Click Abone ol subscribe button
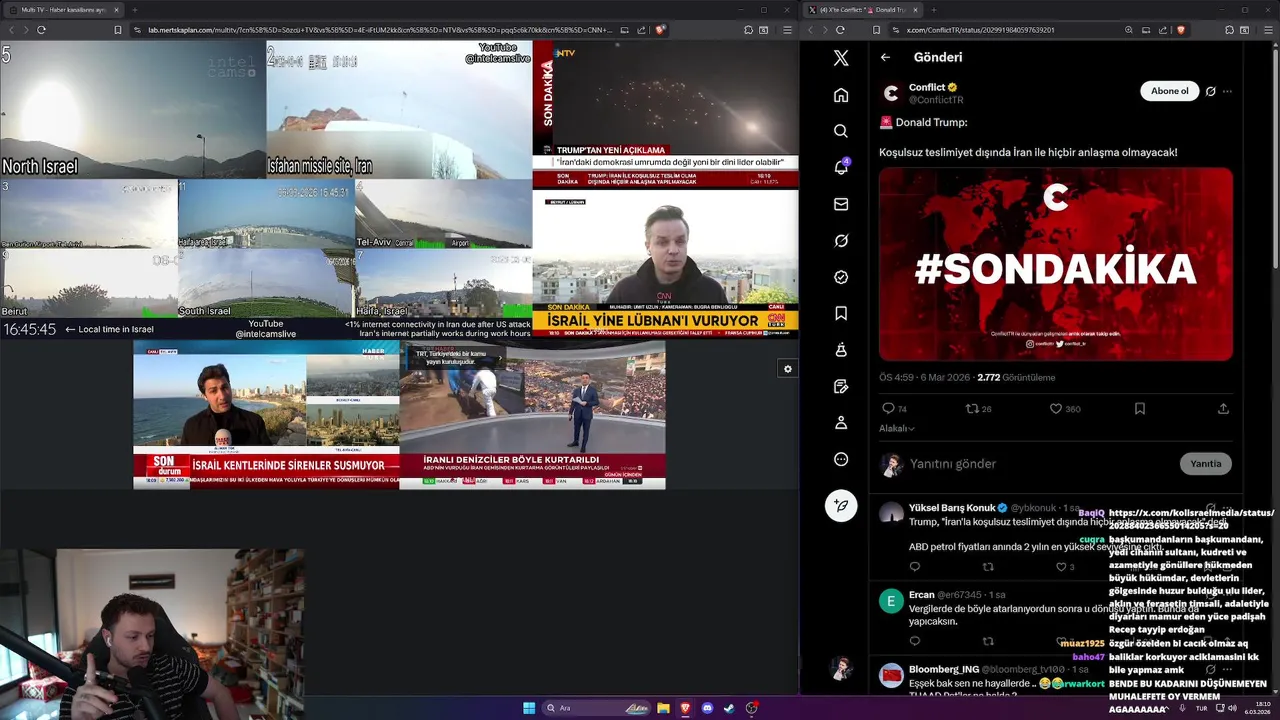 [x=1169, y=91]
